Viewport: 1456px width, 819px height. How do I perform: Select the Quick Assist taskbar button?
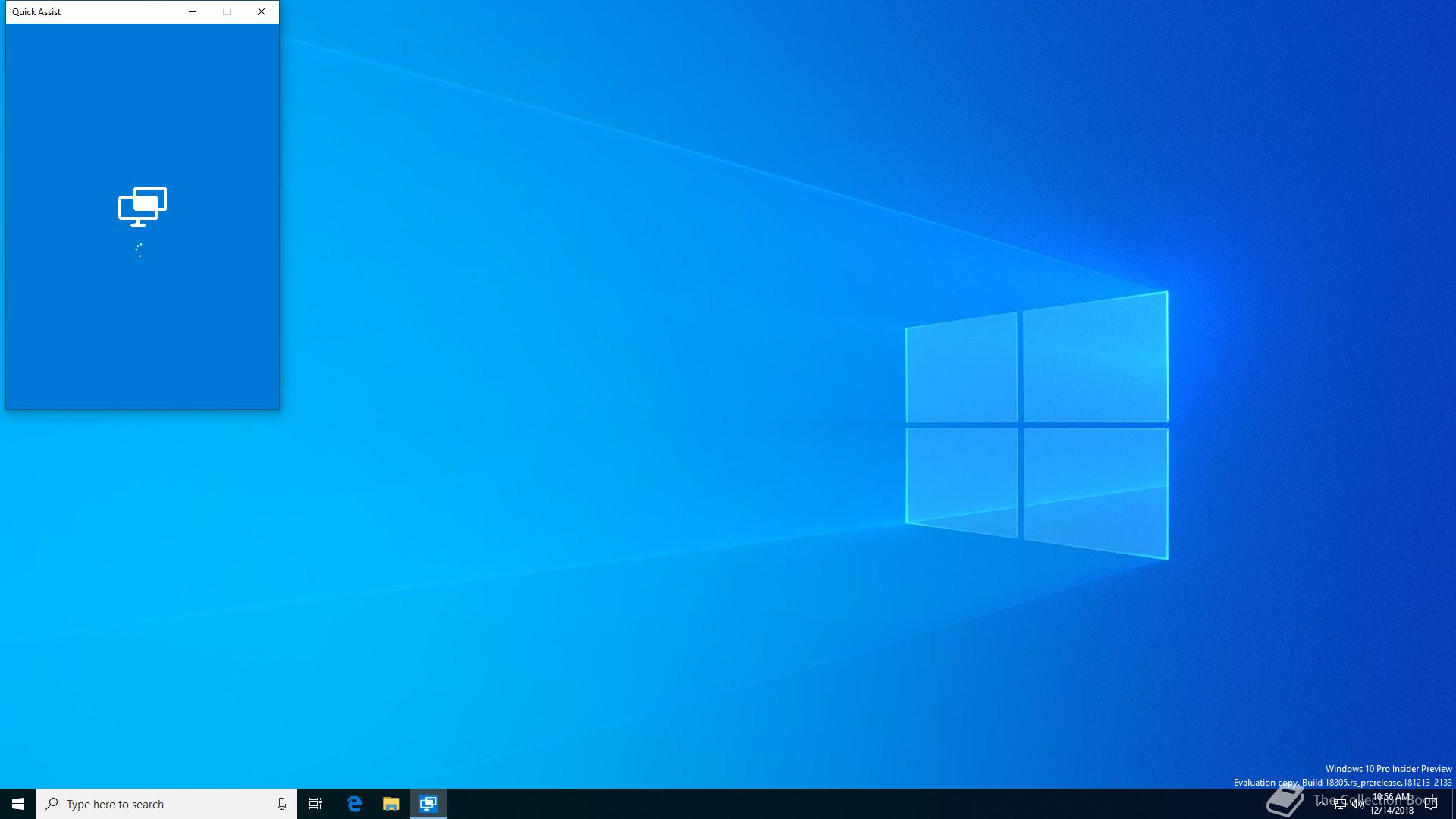coord(428,804)
